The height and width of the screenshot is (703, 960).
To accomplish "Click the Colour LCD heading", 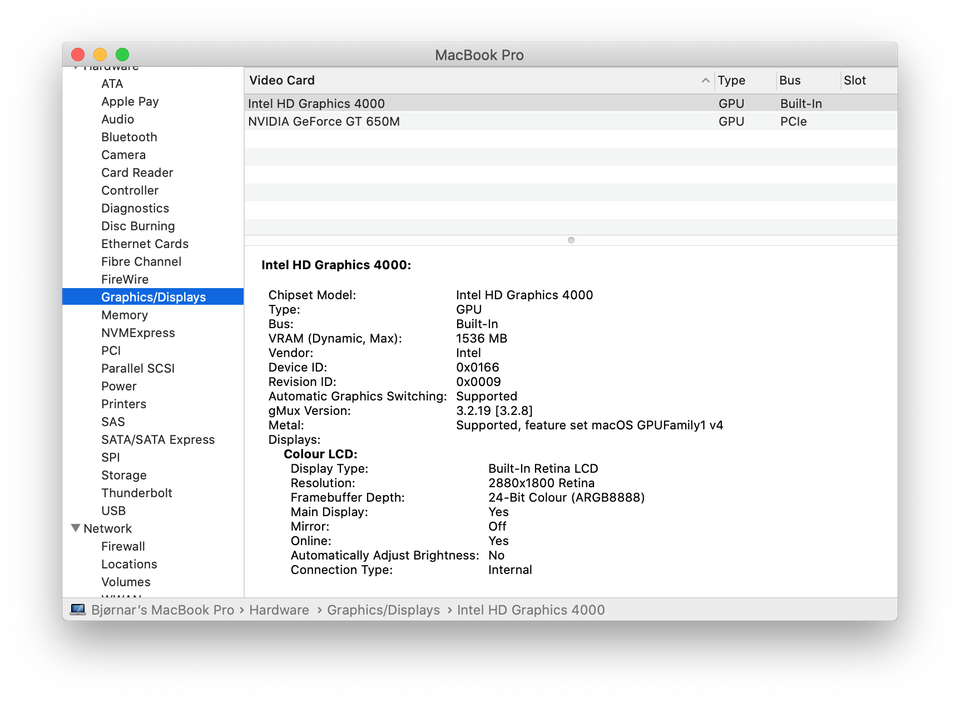I will [x=320, y=454].
